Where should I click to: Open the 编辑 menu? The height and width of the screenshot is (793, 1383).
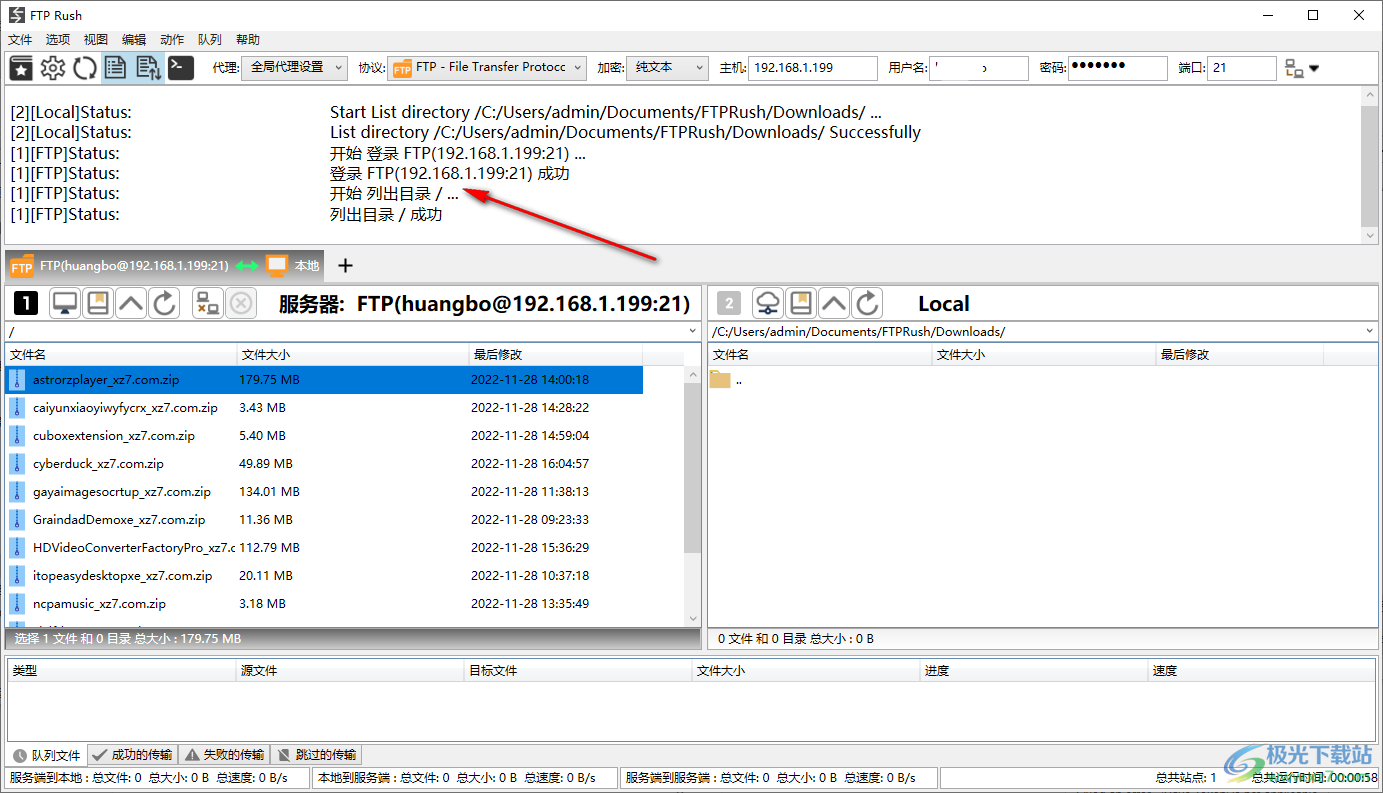(x=134, y=40)
